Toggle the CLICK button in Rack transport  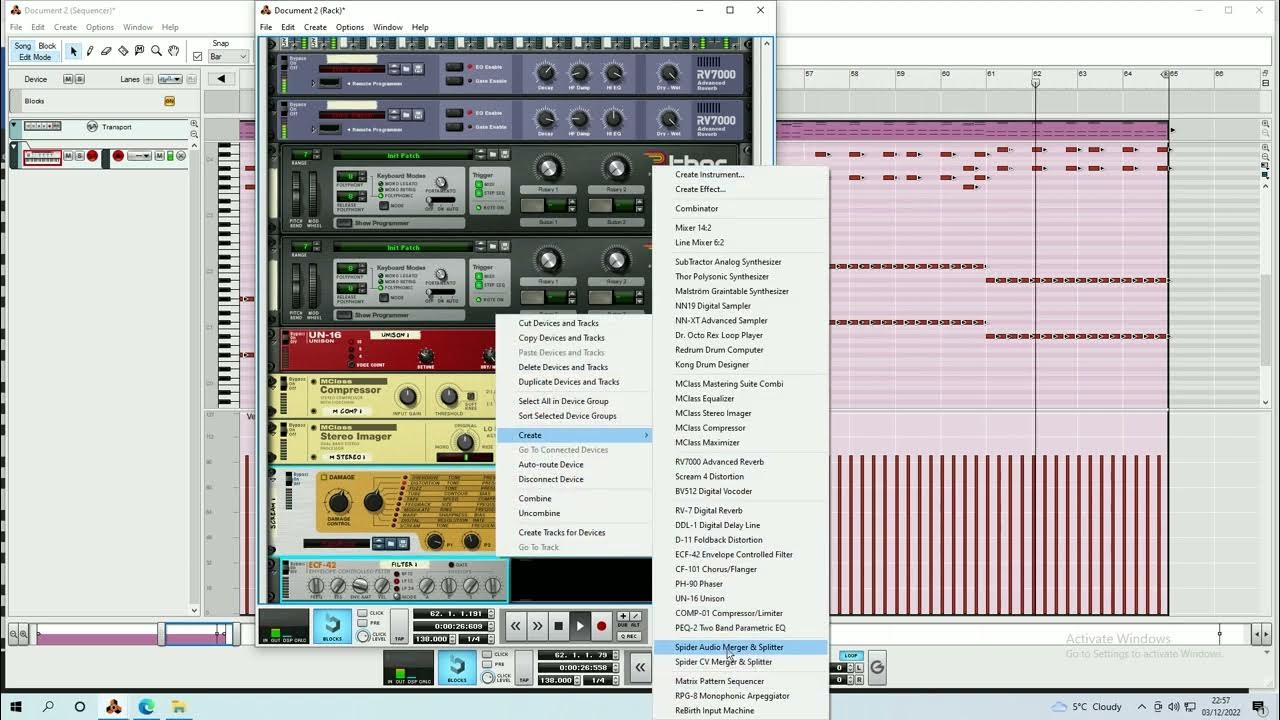[362, 613]
